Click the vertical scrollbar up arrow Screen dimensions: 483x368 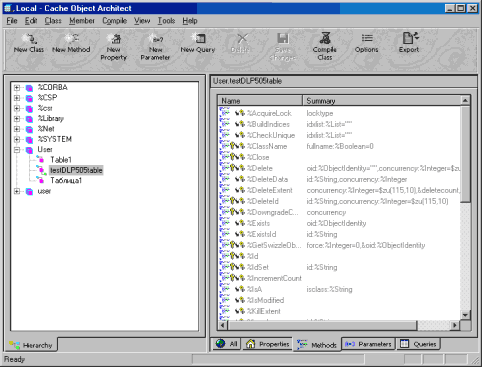(465, 100)
